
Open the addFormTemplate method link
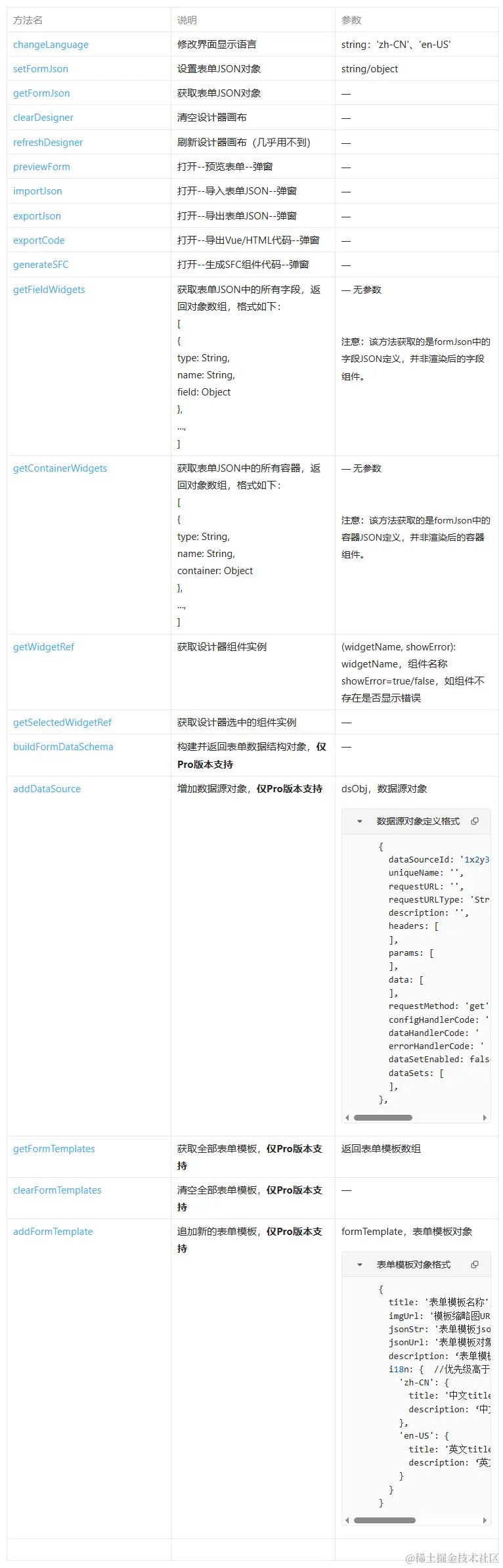(x=53, y=1232)
